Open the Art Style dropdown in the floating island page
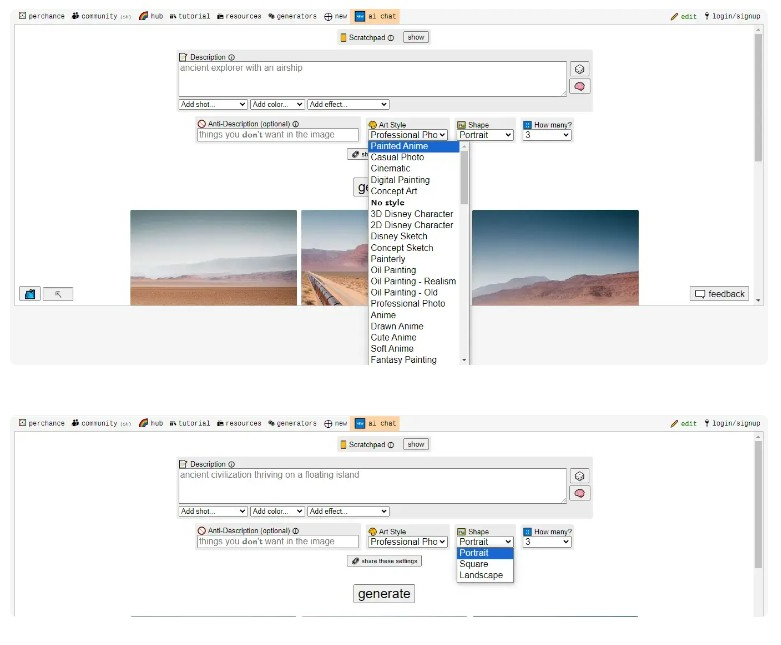The width and height of the screenshot is (781, 645). (x=408, y=542)
